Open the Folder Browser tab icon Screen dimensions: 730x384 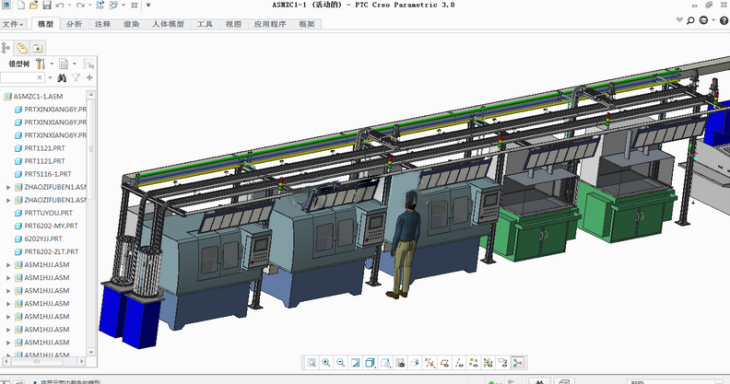coord(22,48)
